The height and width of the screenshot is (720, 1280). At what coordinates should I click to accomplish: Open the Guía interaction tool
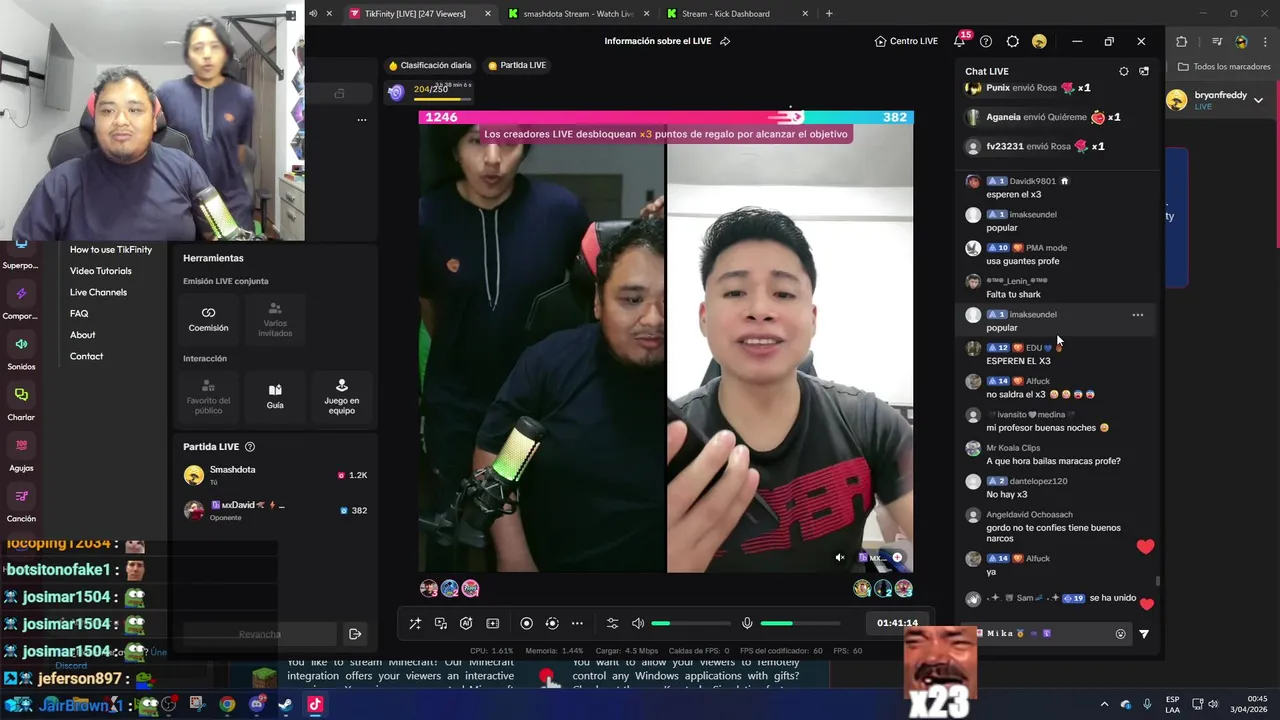coord(275,397)
